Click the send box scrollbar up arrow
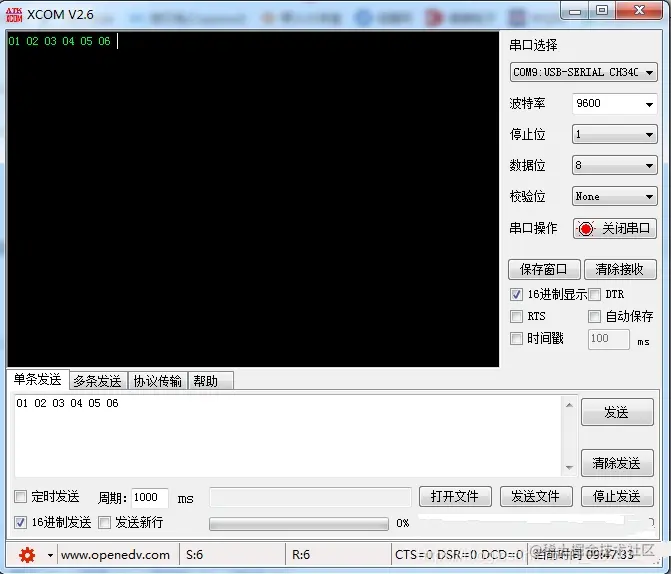The width and height of the screenshot is (671, 574). [x=569, y=404]
